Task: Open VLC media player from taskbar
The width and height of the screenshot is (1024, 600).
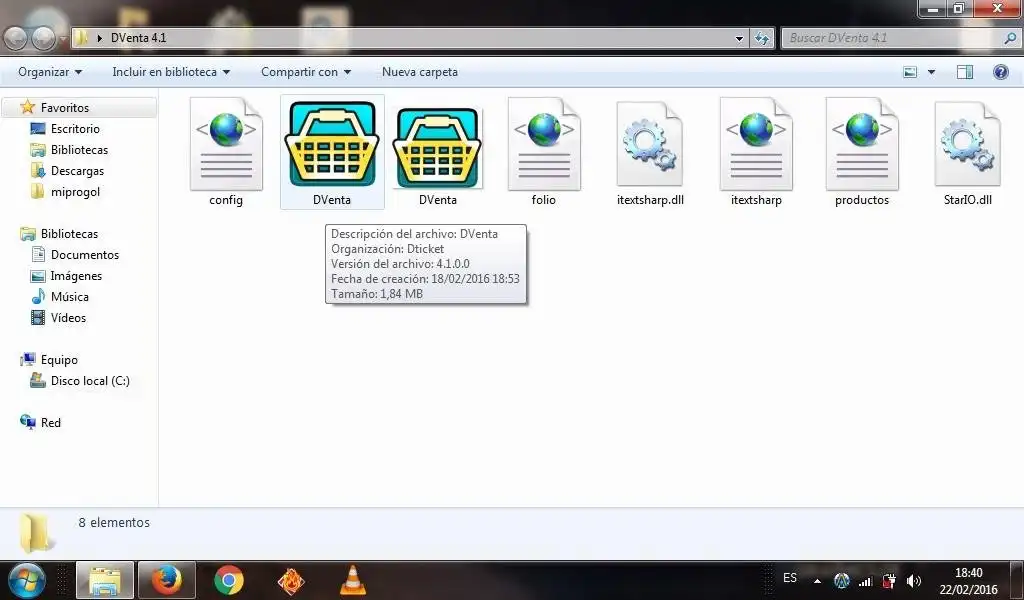Action: pyautogui.click(x=353, y=580)
